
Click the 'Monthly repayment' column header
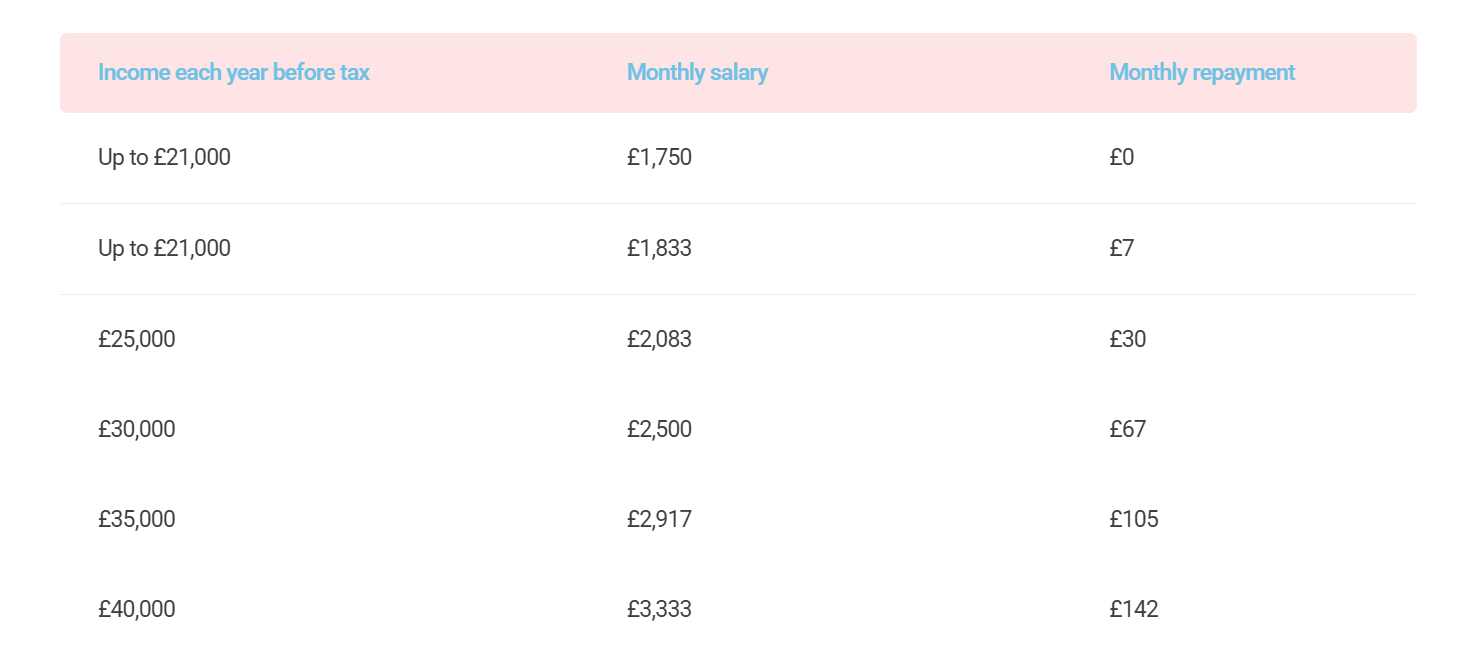point(1202,73)
